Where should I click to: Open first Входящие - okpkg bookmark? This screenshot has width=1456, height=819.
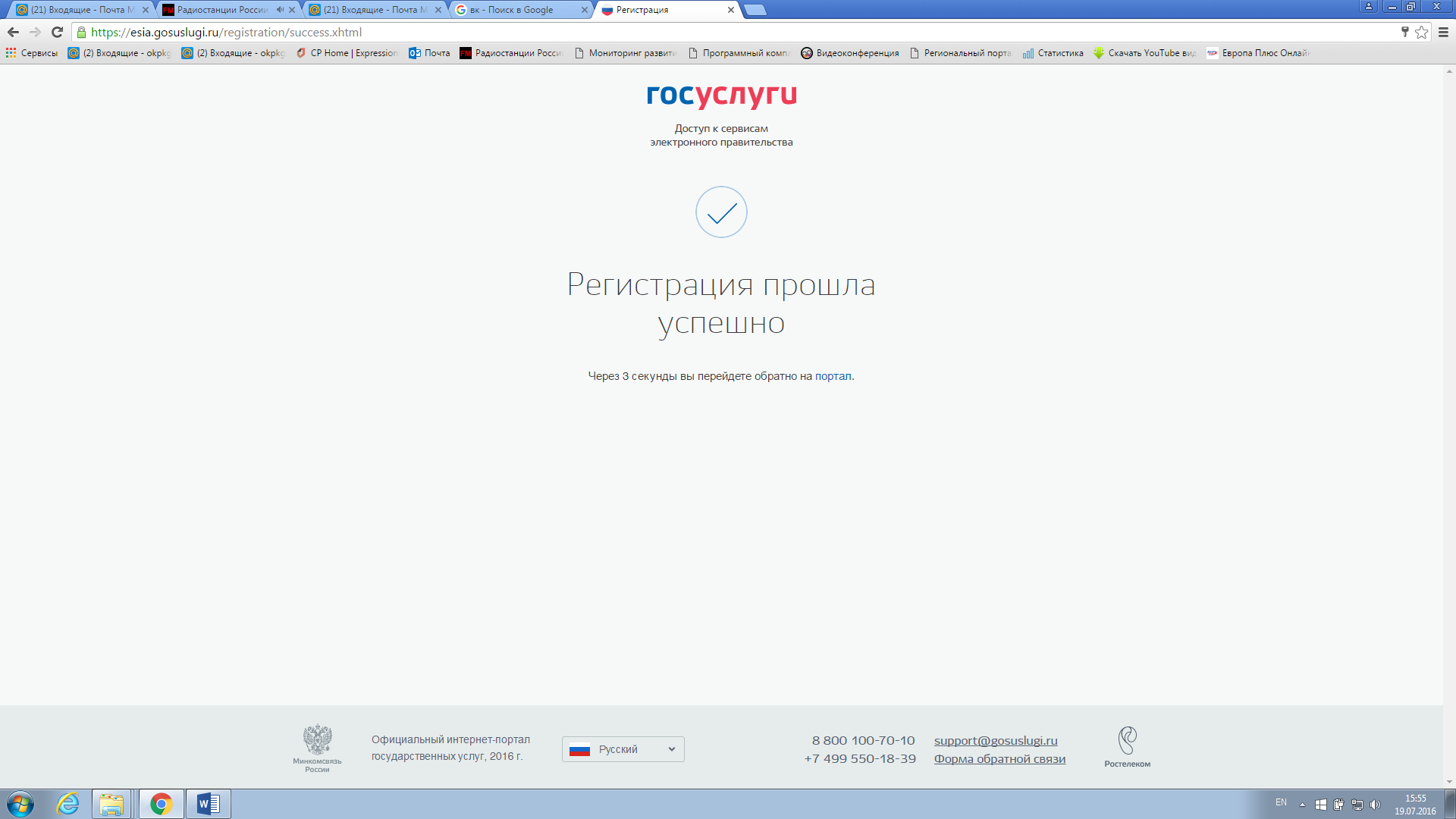point(120,53)
